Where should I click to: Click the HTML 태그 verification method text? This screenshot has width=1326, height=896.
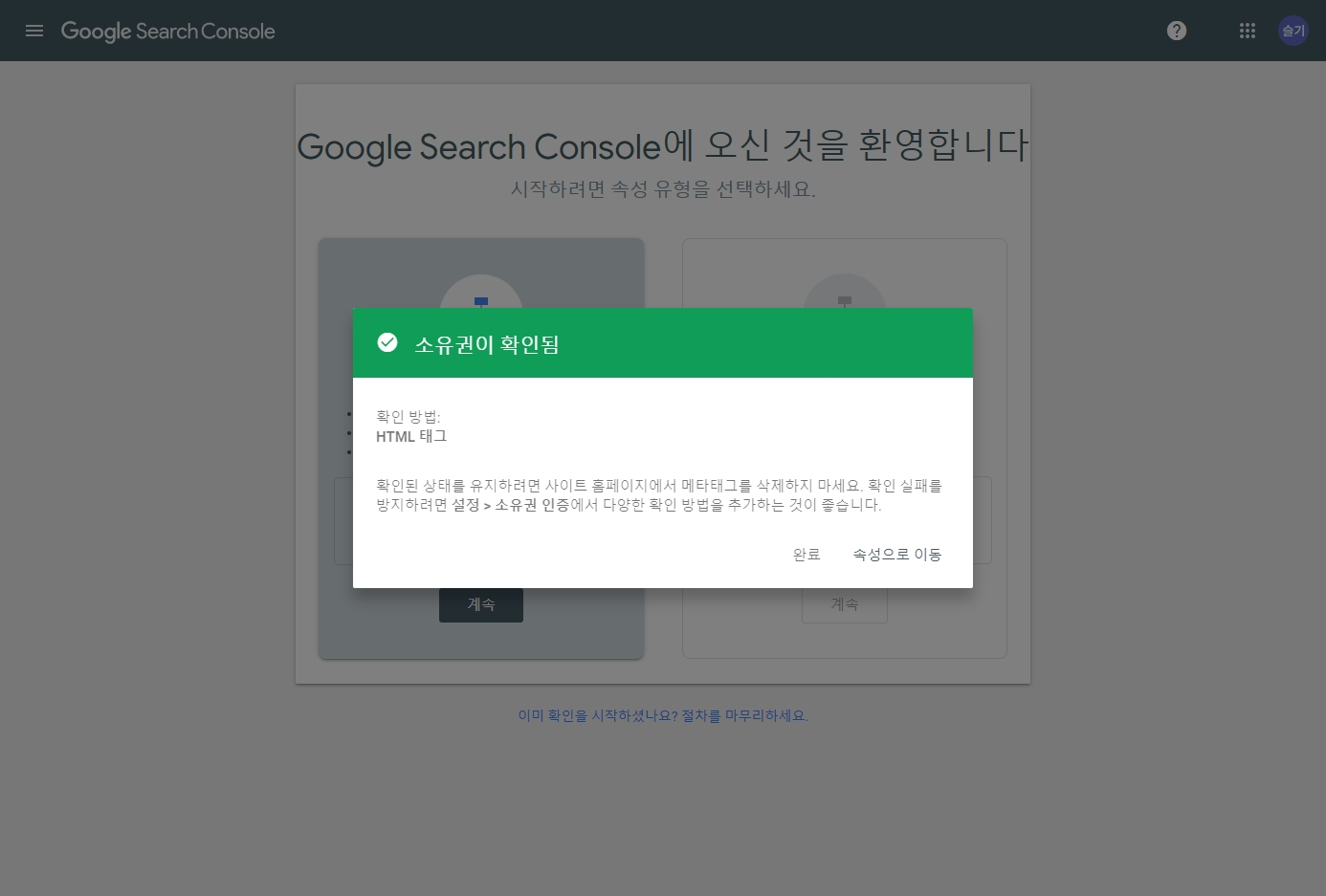[411, 436]
